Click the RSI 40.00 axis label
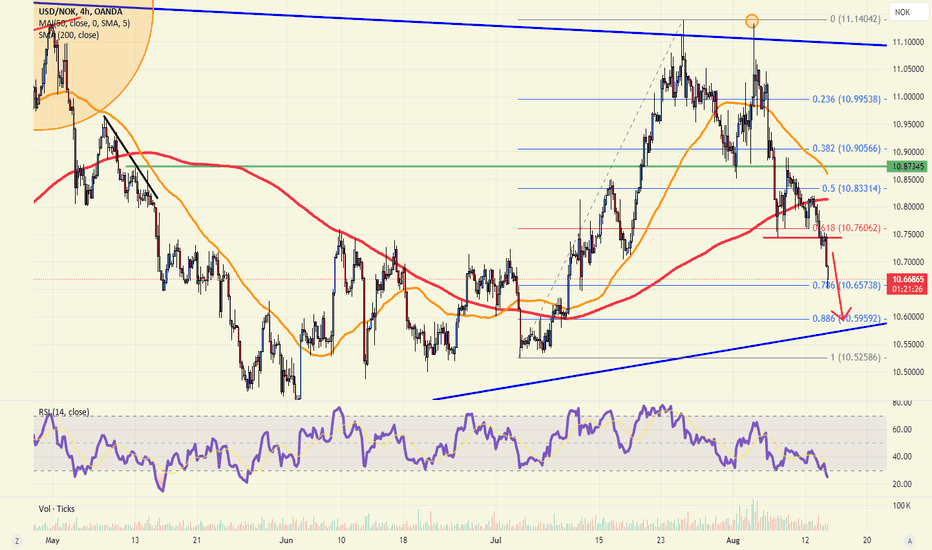 902,457
